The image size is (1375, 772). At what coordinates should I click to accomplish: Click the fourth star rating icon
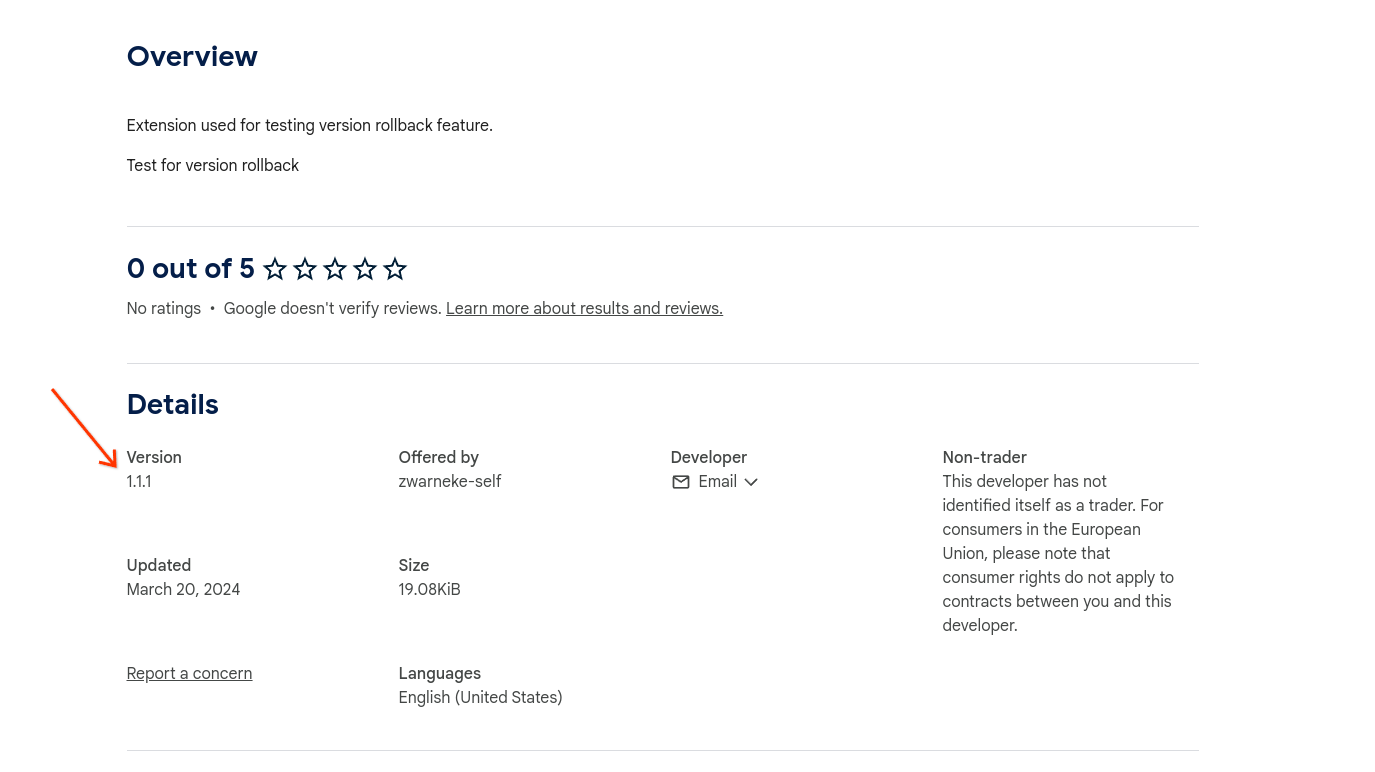point(365,269)
